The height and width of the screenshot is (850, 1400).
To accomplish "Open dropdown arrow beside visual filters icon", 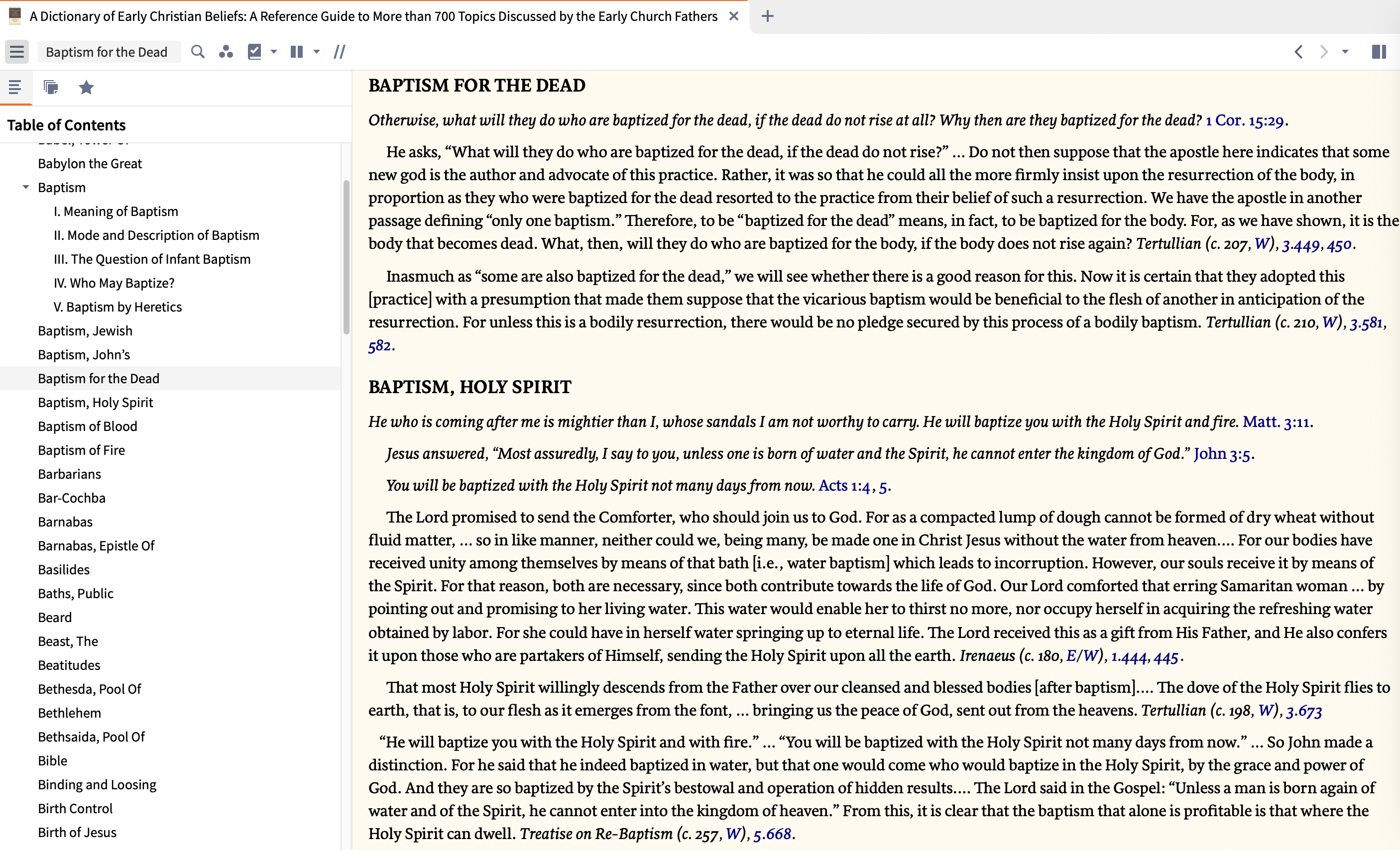I will [x=274, y=52].
